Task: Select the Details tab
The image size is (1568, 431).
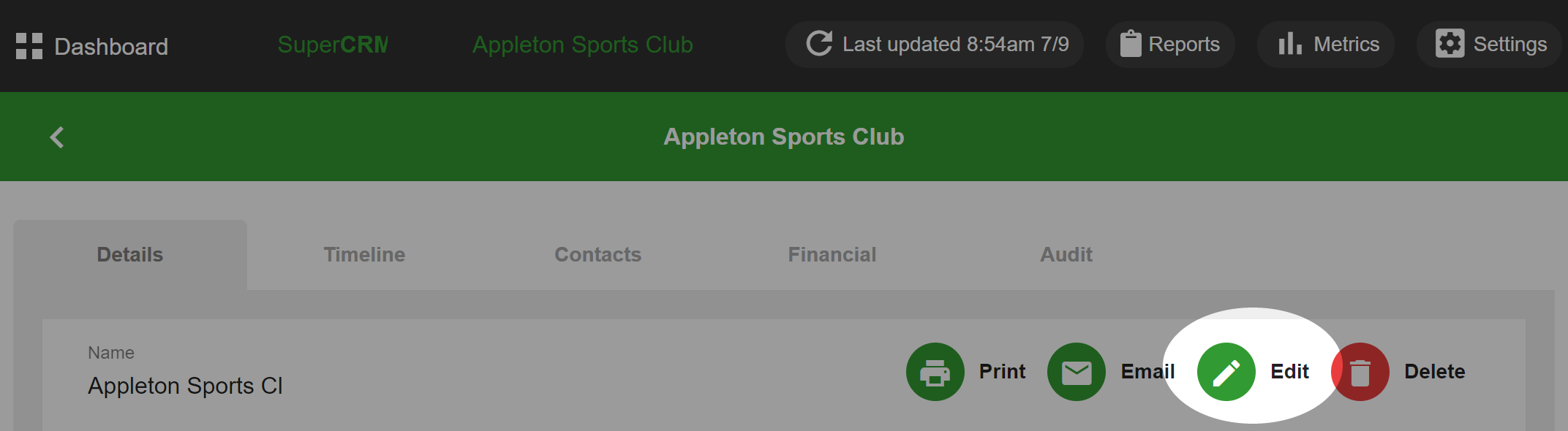Action: (130, 254)
